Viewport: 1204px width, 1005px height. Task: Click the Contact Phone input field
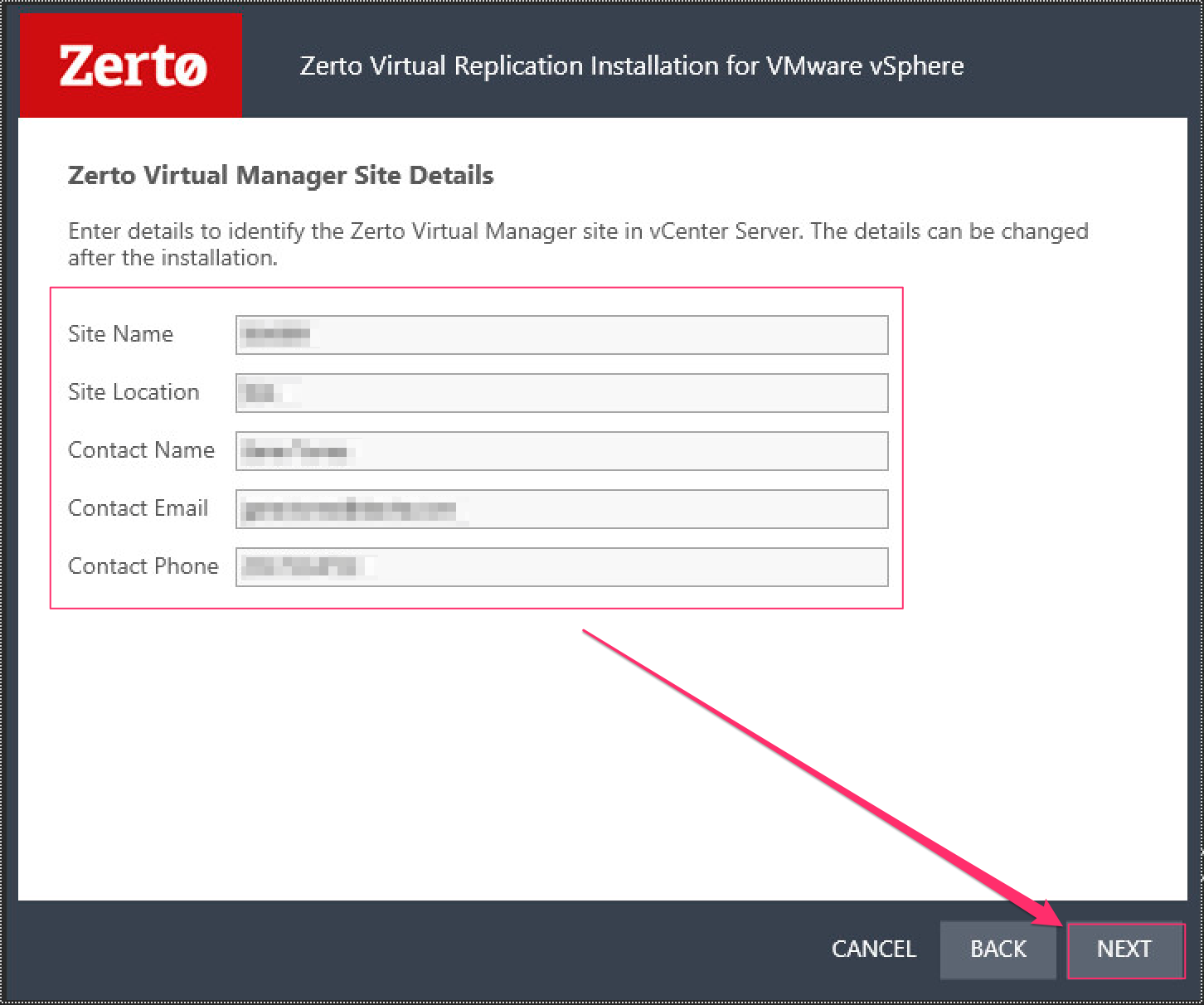coord(561,566)
